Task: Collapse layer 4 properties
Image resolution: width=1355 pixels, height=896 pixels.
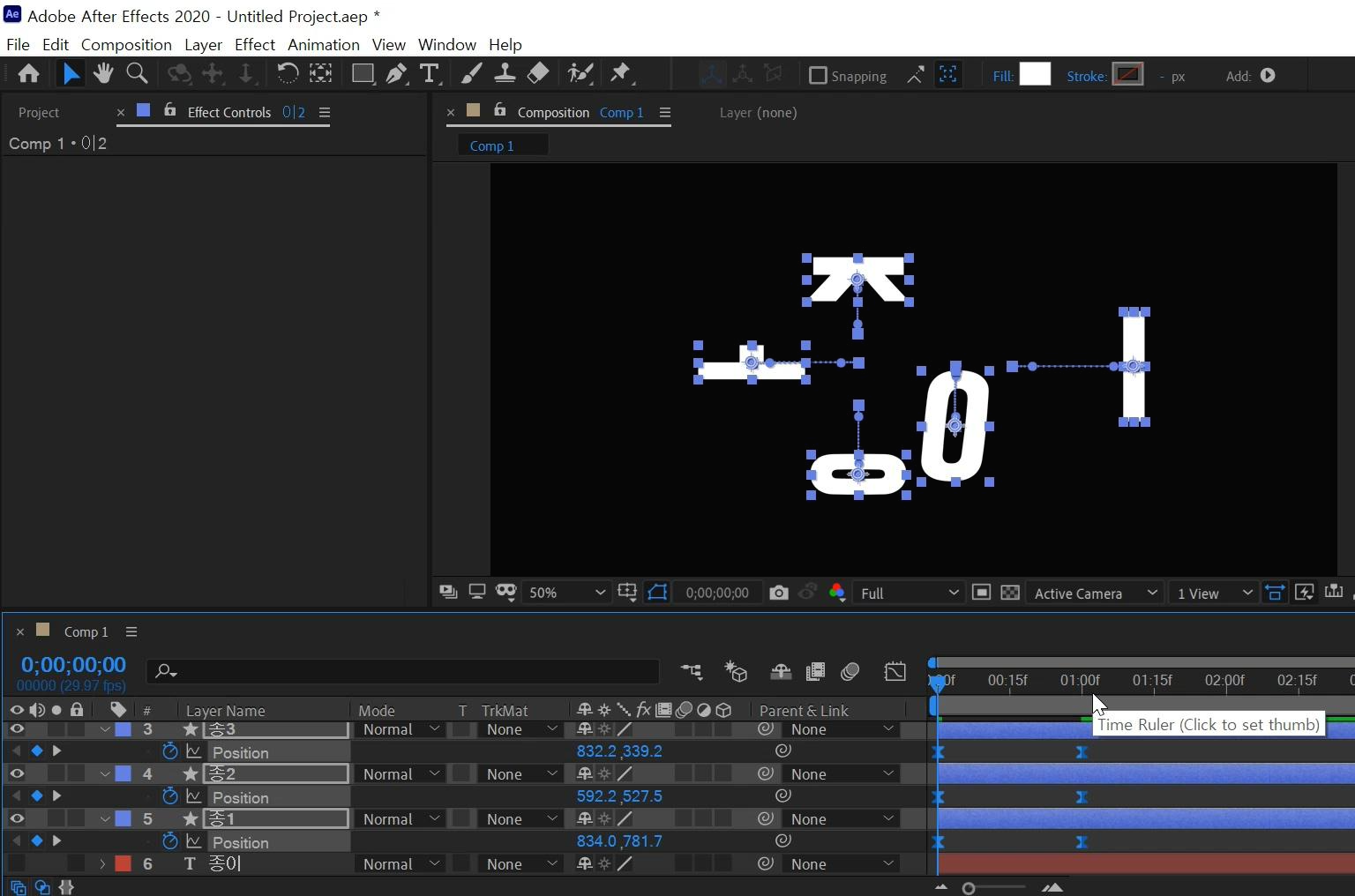Action: pyautogui.click(x=105, y=773)
